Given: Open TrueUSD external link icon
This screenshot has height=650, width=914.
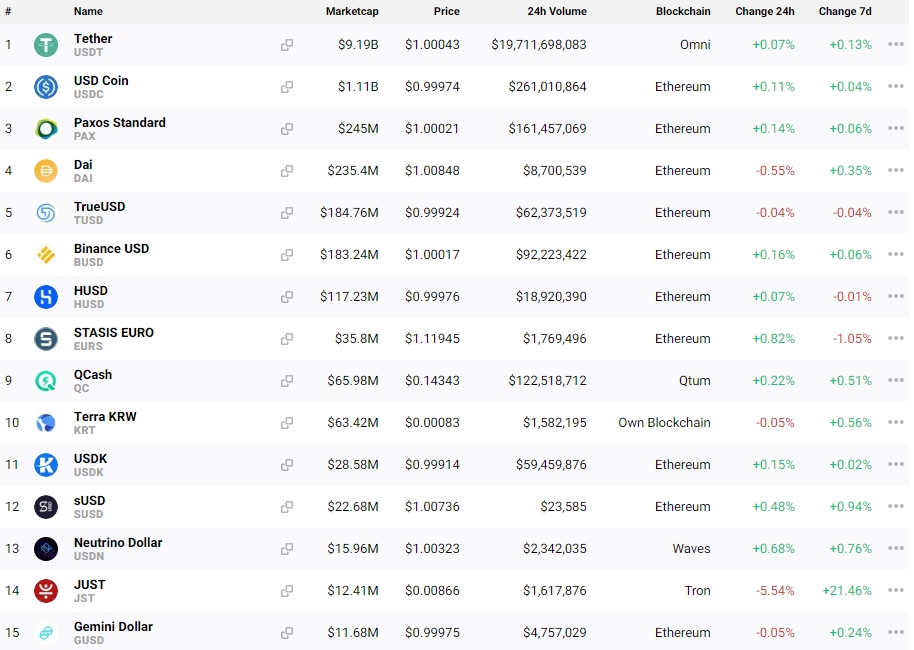Looking at the screenshot, I should [x=287, y=213].
